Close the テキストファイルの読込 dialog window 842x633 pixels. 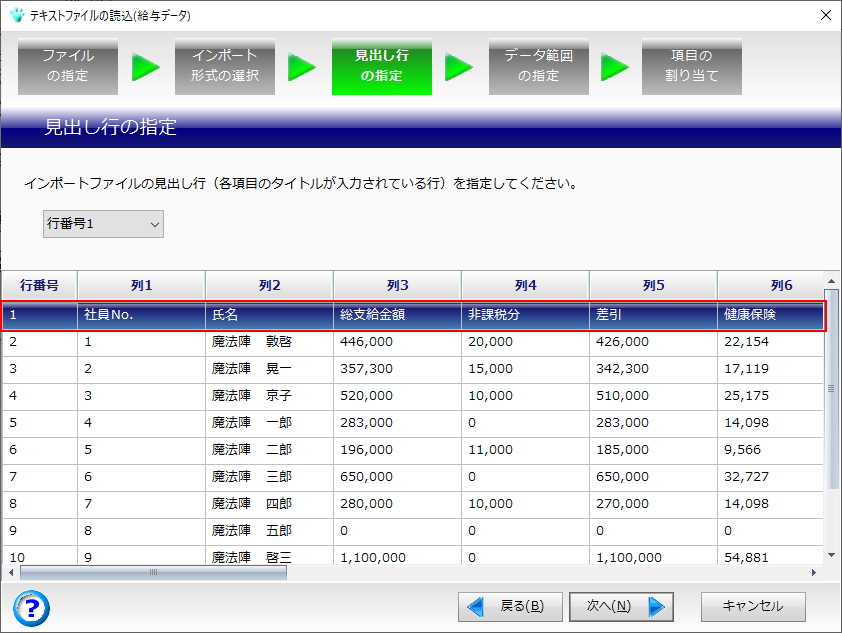(825, 15)
